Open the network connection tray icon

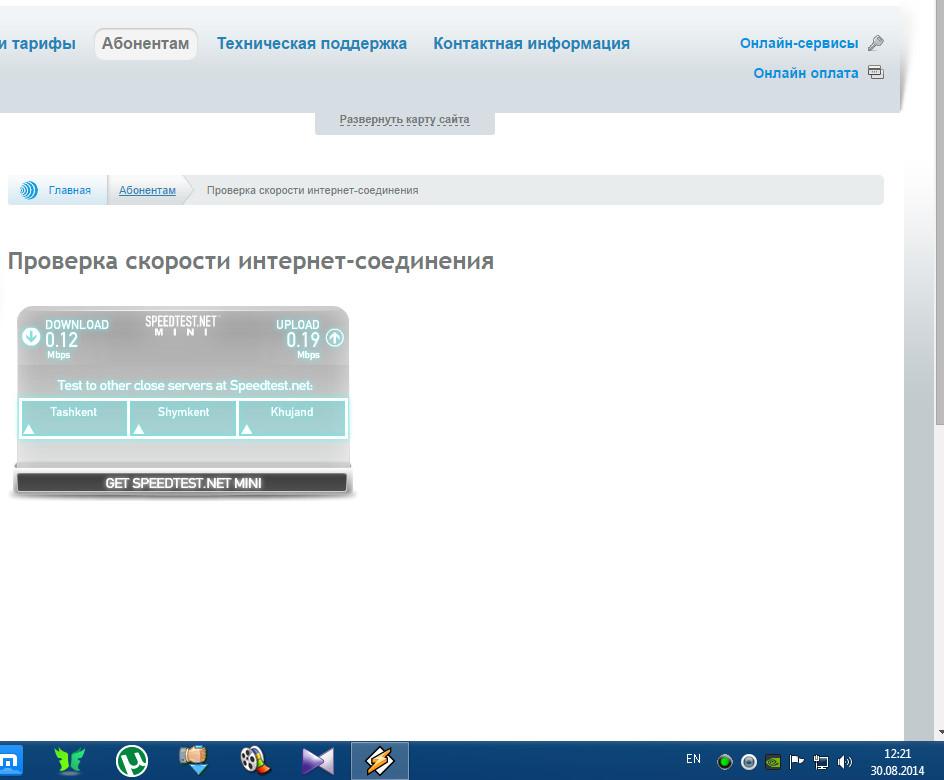pos(821,762)
